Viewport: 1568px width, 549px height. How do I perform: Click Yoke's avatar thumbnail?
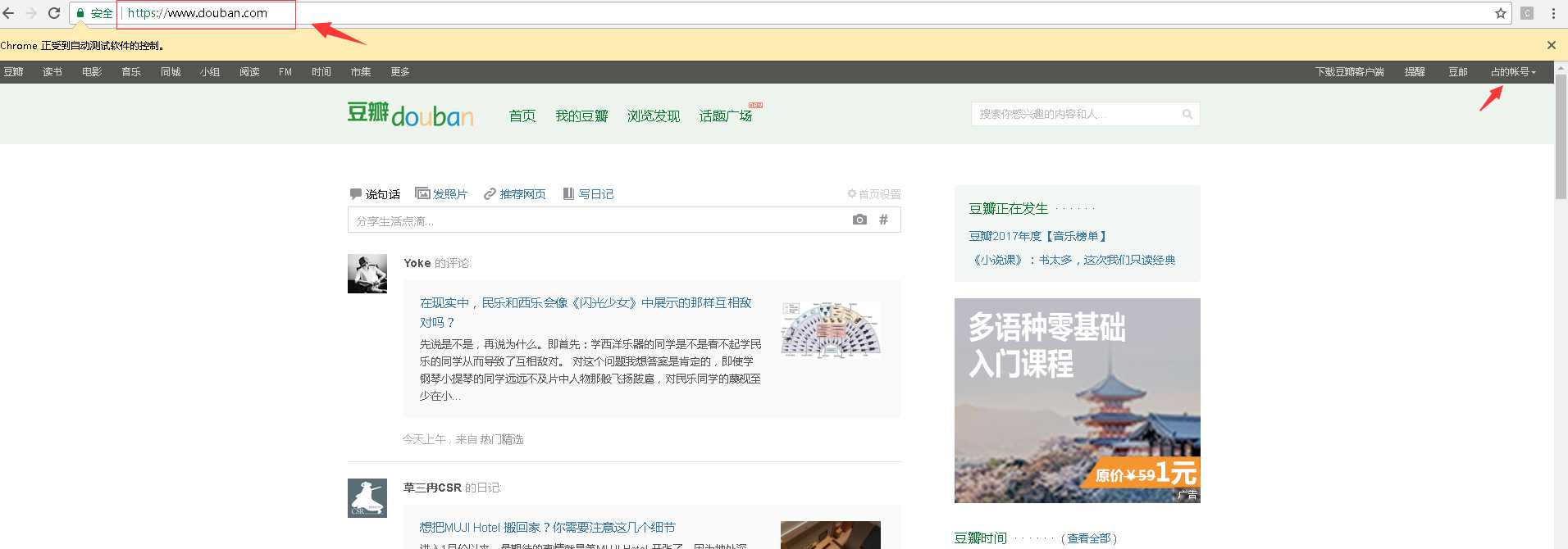pyautogui.click(x=367, y=274)
